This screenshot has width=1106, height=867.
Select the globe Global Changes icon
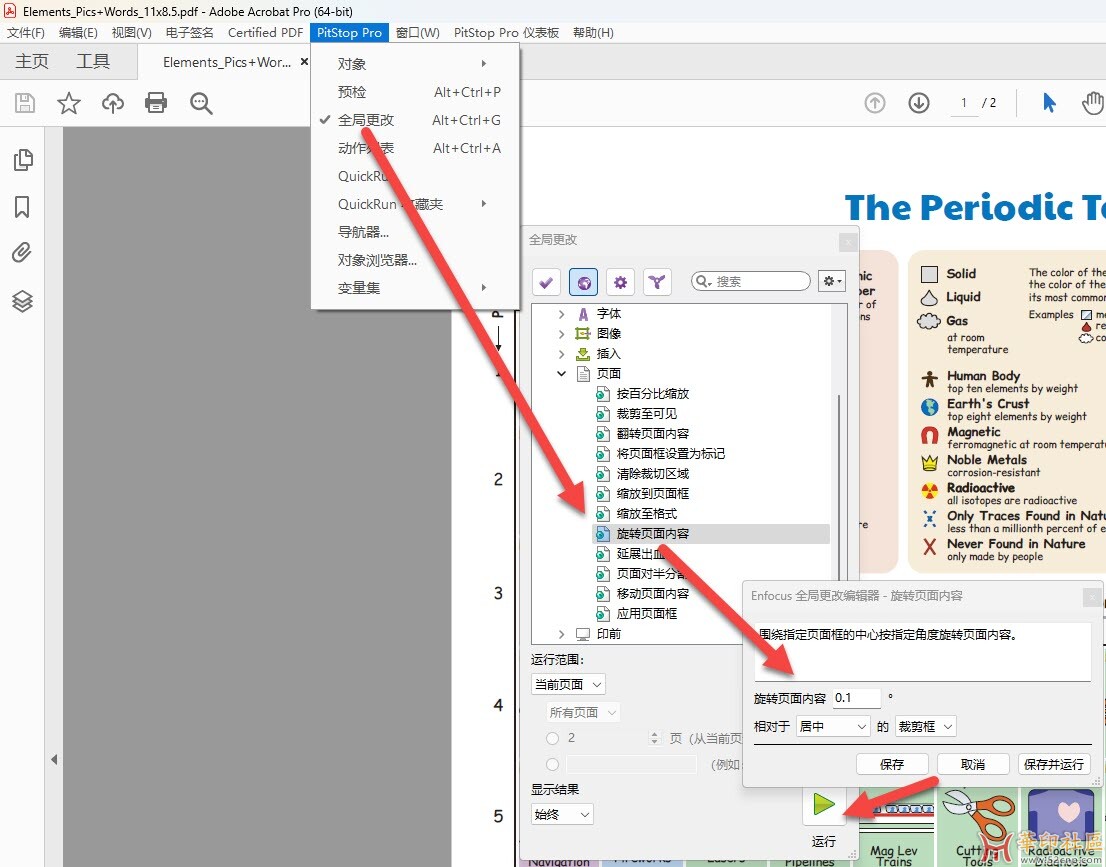click(583, 283)
